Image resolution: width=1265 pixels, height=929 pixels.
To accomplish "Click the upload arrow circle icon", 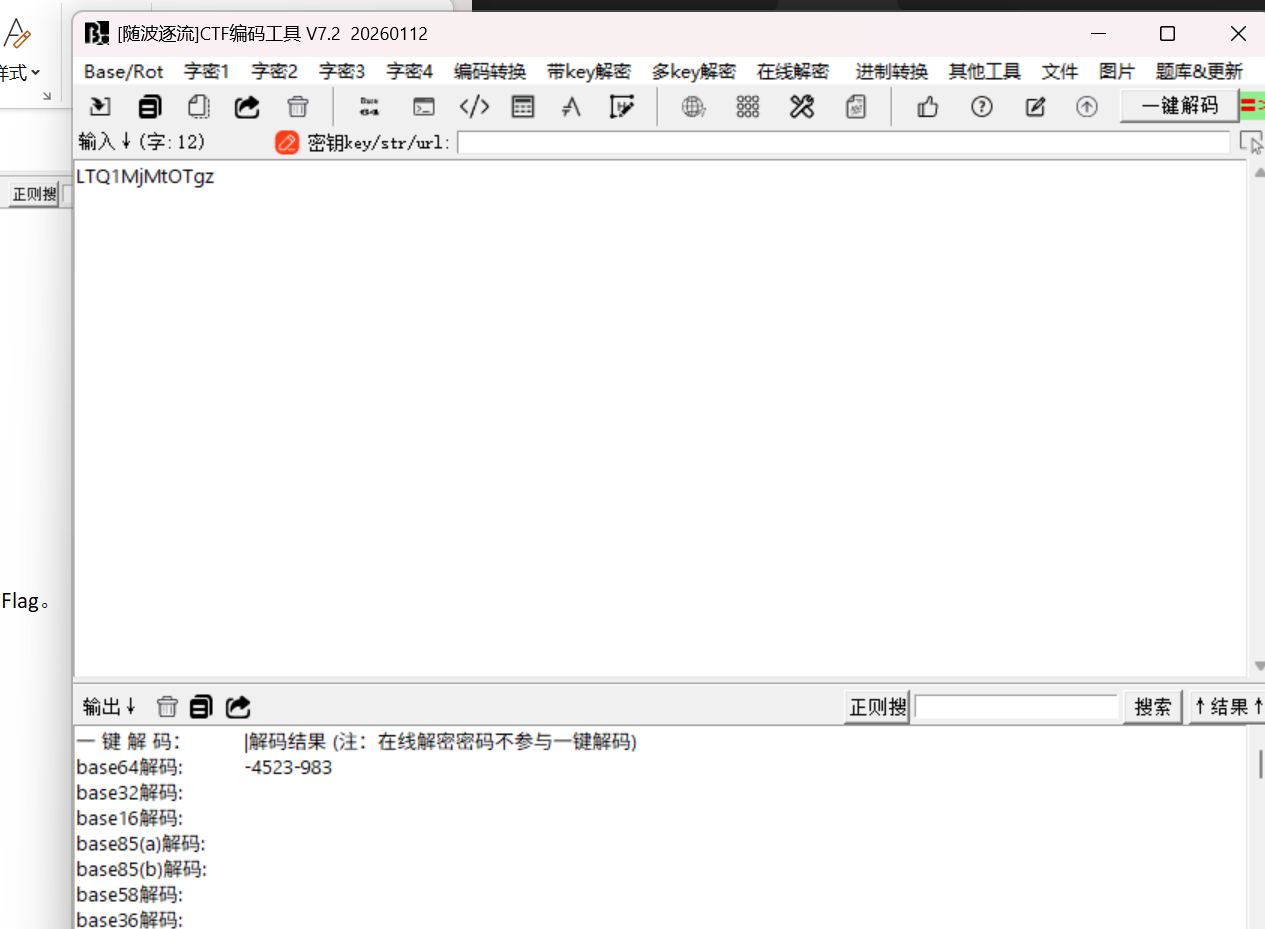I will pos(1087,107).
